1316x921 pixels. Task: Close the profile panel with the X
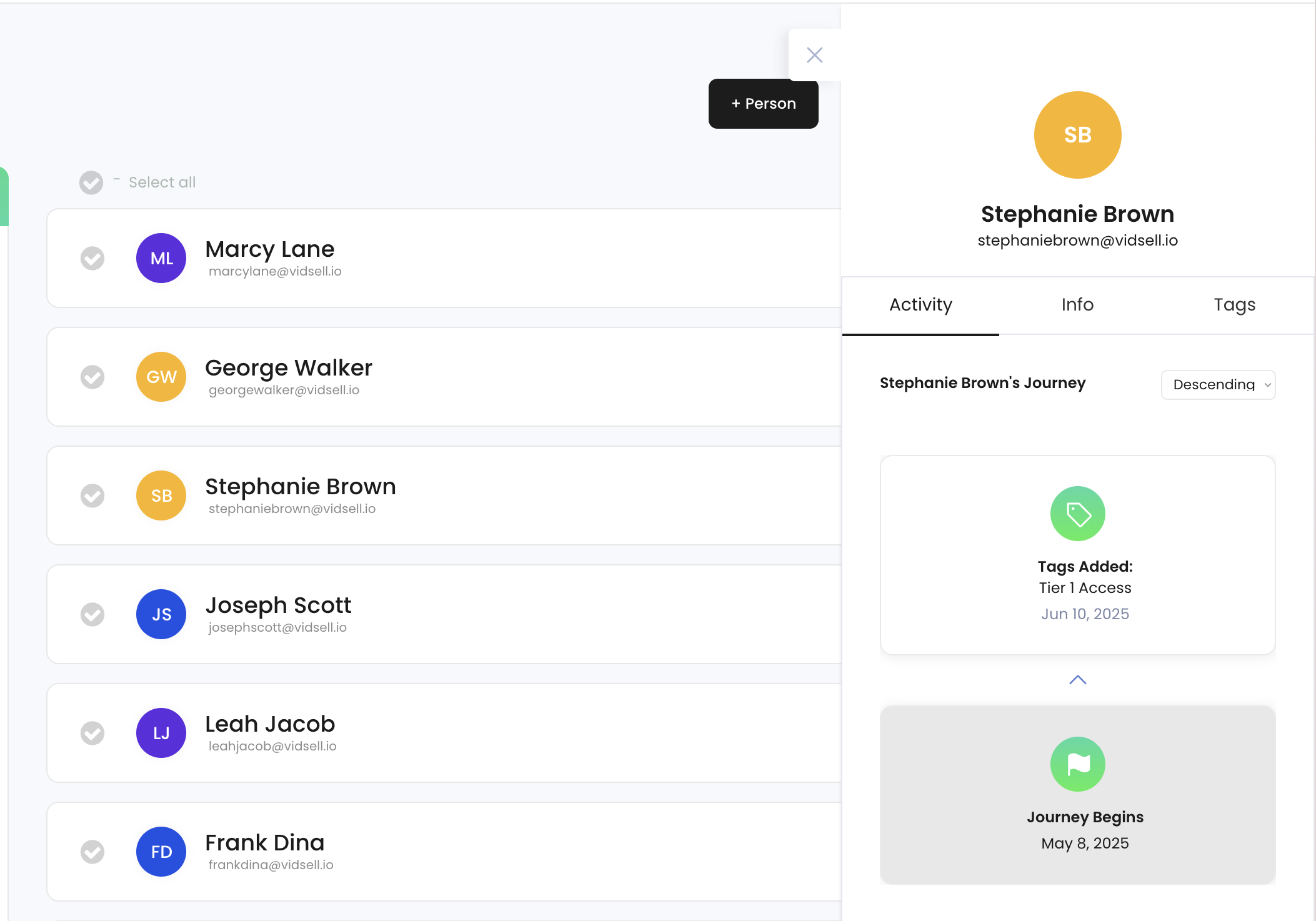click(x=814, y=55)
